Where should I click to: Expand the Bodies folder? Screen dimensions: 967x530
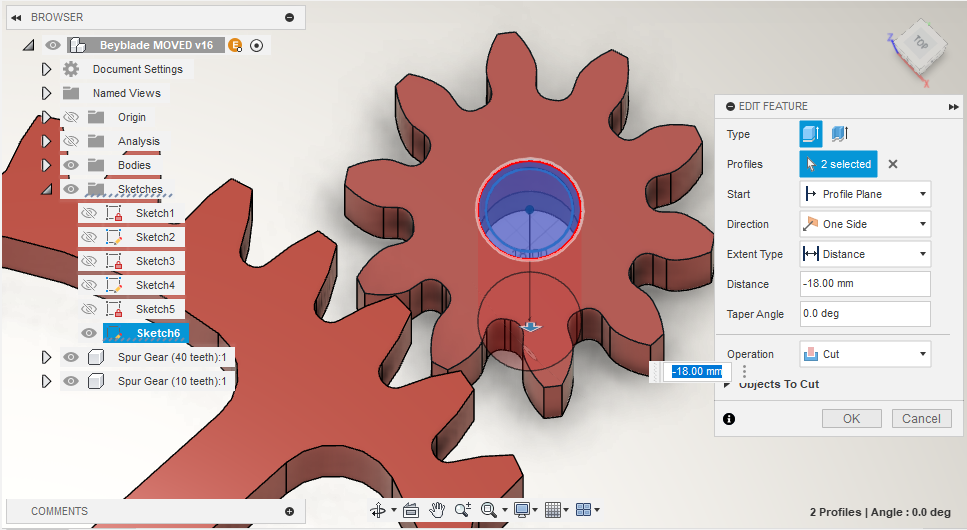pos(46,165)
